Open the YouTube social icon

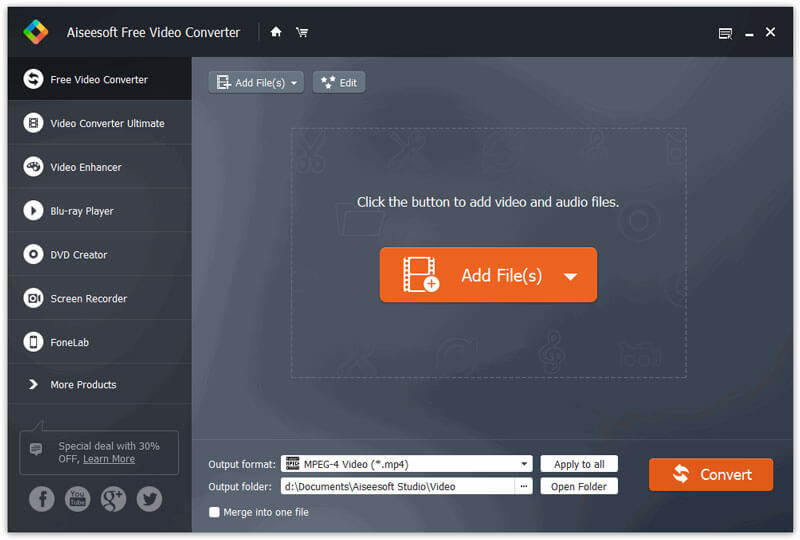click(x=77, y=499)
